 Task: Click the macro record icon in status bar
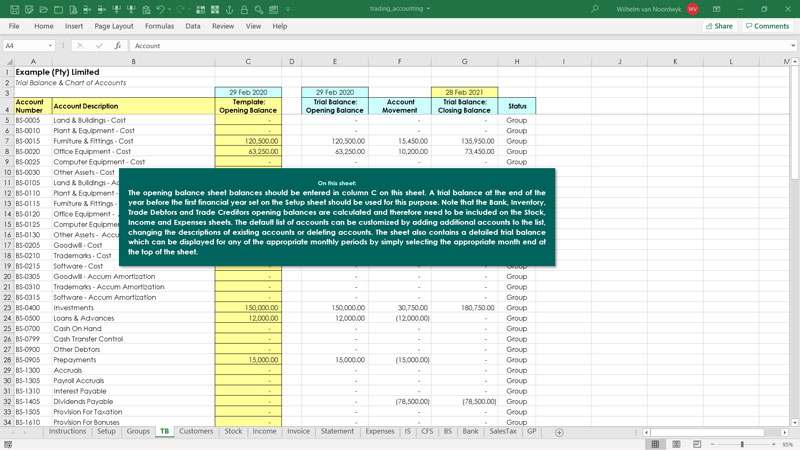click(8, 444)
